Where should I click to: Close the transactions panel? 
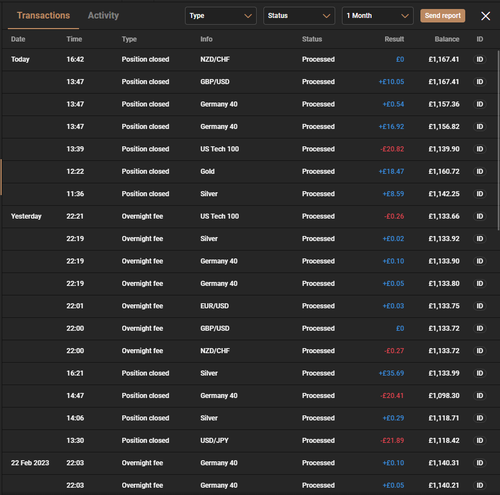(x=485, y=16)
